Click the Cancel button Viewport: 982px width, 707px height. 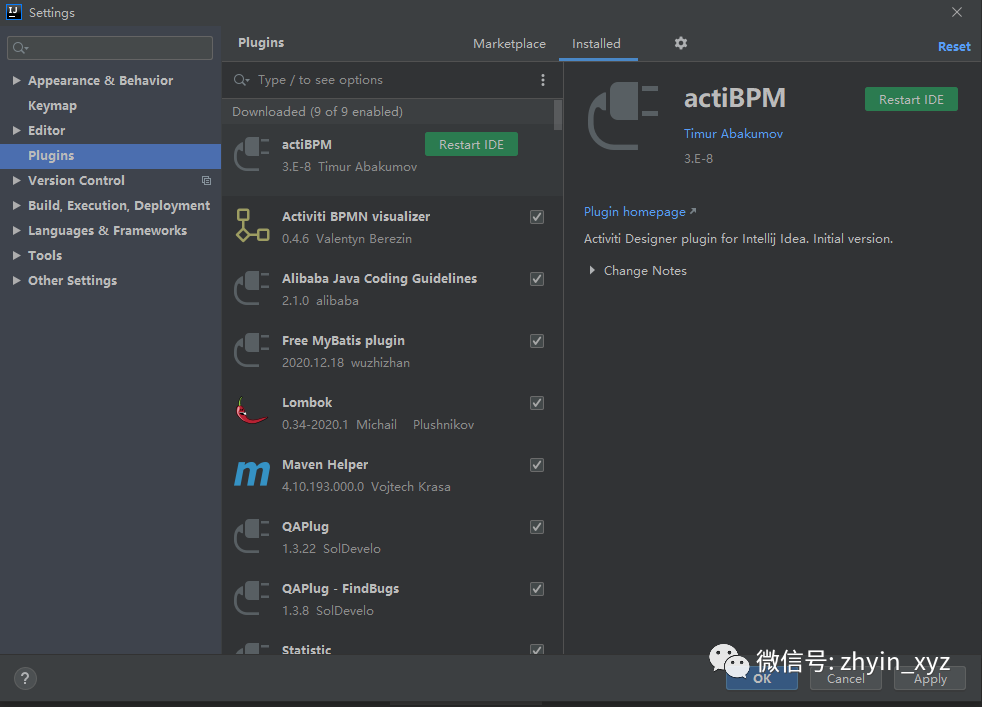click(x=845, y=678)
